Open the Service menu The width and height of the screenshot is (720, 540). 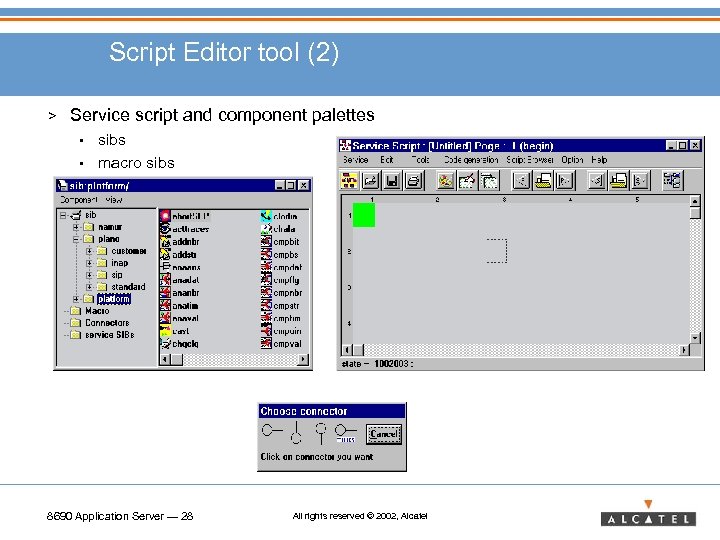tap(356, 160)
